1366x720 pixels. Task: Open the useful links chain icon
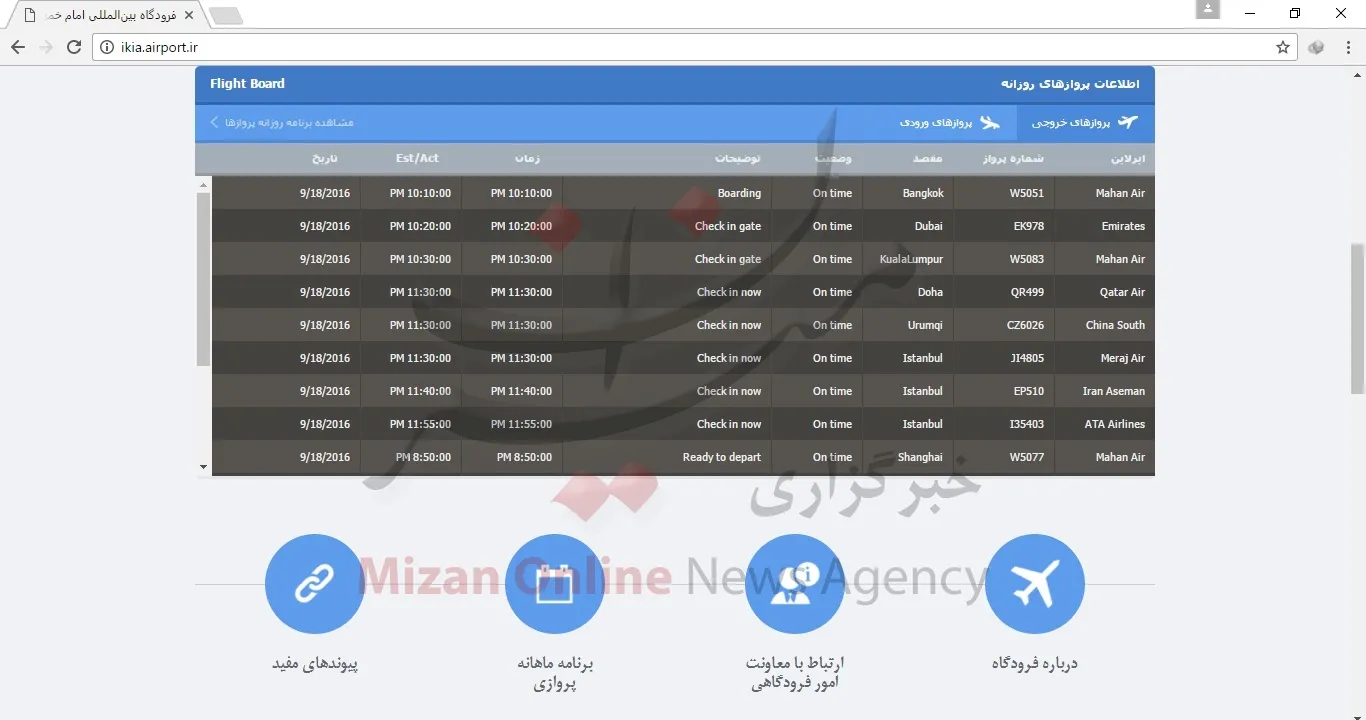(314, 584)
